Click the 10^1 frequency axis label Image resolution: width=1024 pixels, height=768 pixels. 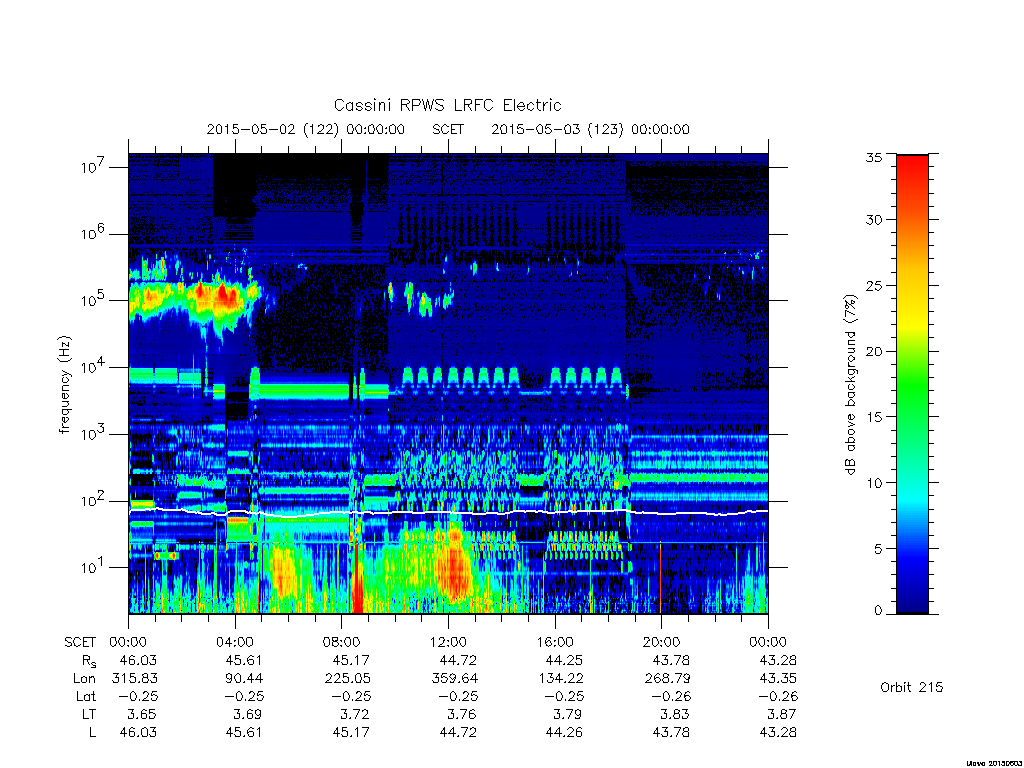tap(94, 567)
